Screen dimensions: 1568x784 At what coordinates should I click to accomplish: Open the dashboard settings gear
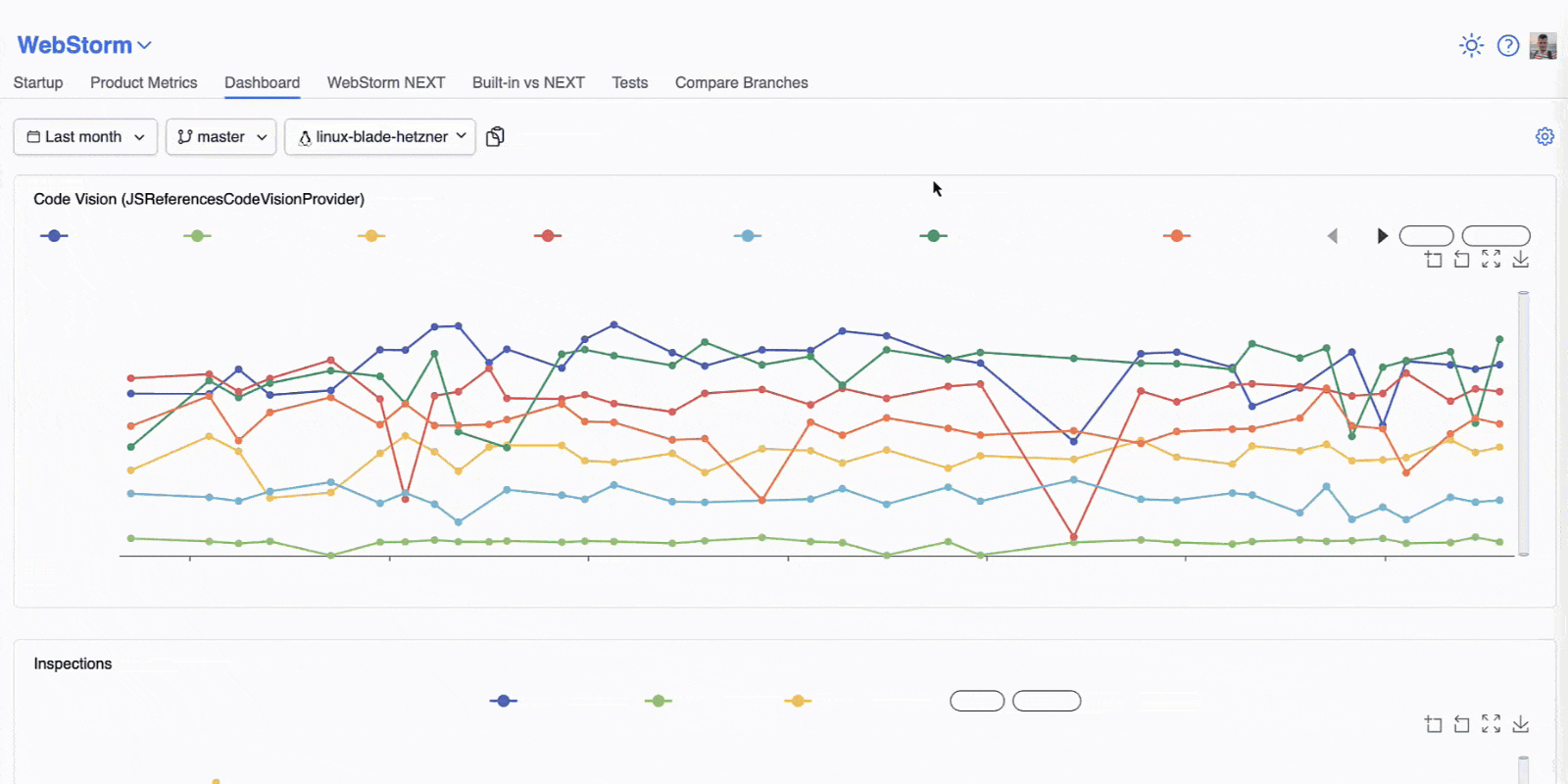1544,136
